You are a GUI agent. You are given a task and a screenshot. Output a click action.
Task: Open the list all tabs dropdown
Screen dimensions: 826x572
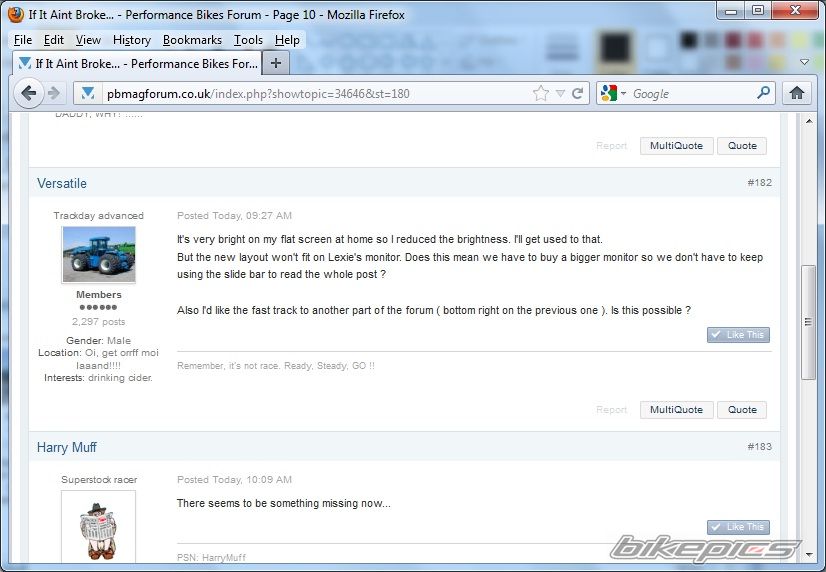point(804,63)
